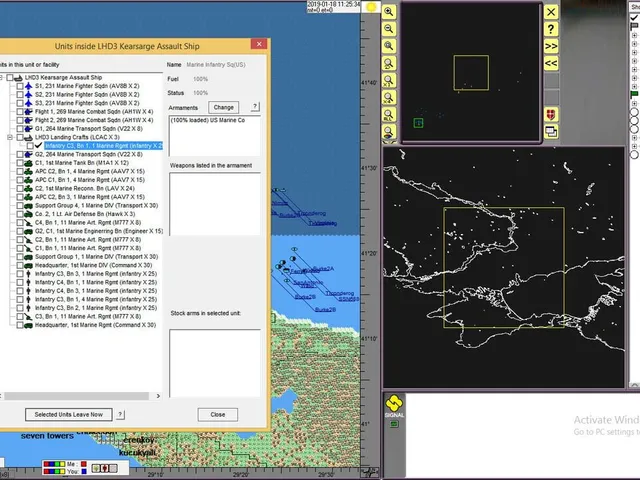Image resolution: width=640 pixels, height=480 pixels.
Task: Click the Infantry C3, Bn 3 soldier icon
Action: click(x=29, y=274)
